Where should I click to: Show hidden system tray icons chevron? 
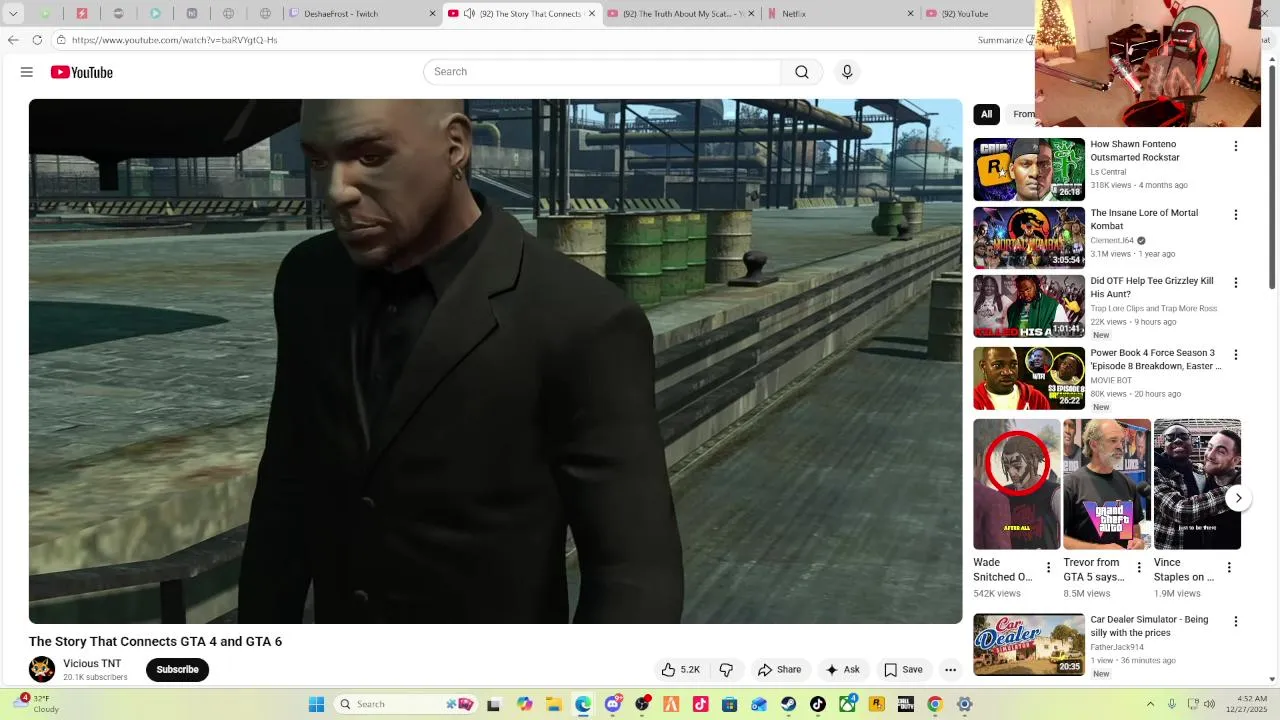coord(1150,704)
